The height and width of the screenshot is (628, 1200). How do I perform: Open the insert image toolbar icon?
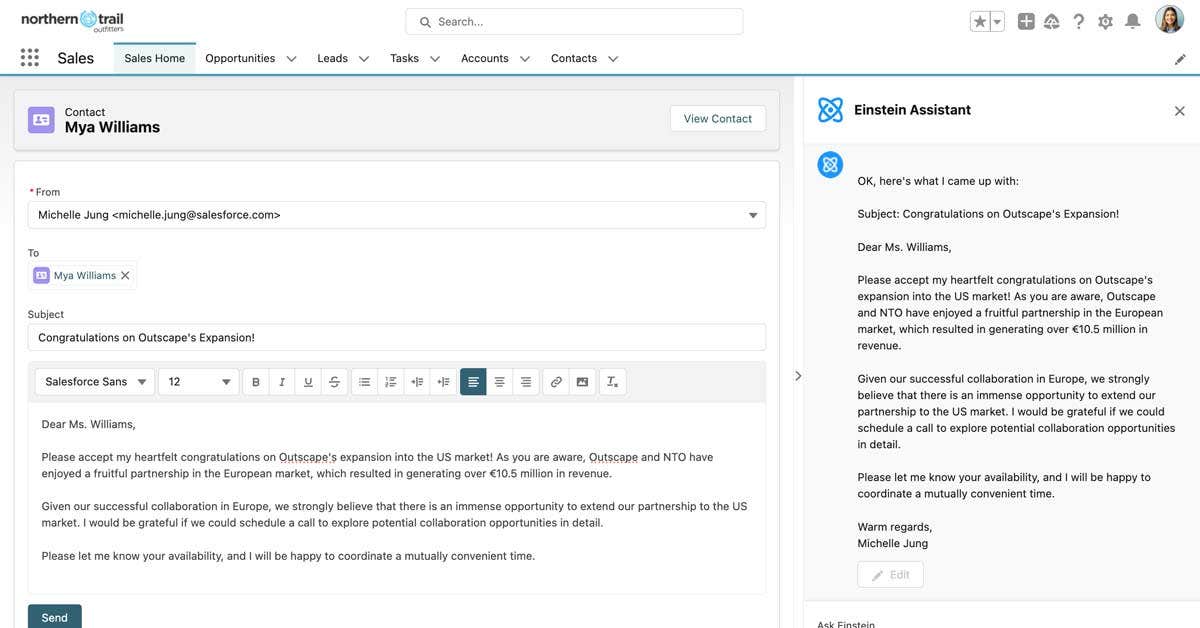(580, 380)
